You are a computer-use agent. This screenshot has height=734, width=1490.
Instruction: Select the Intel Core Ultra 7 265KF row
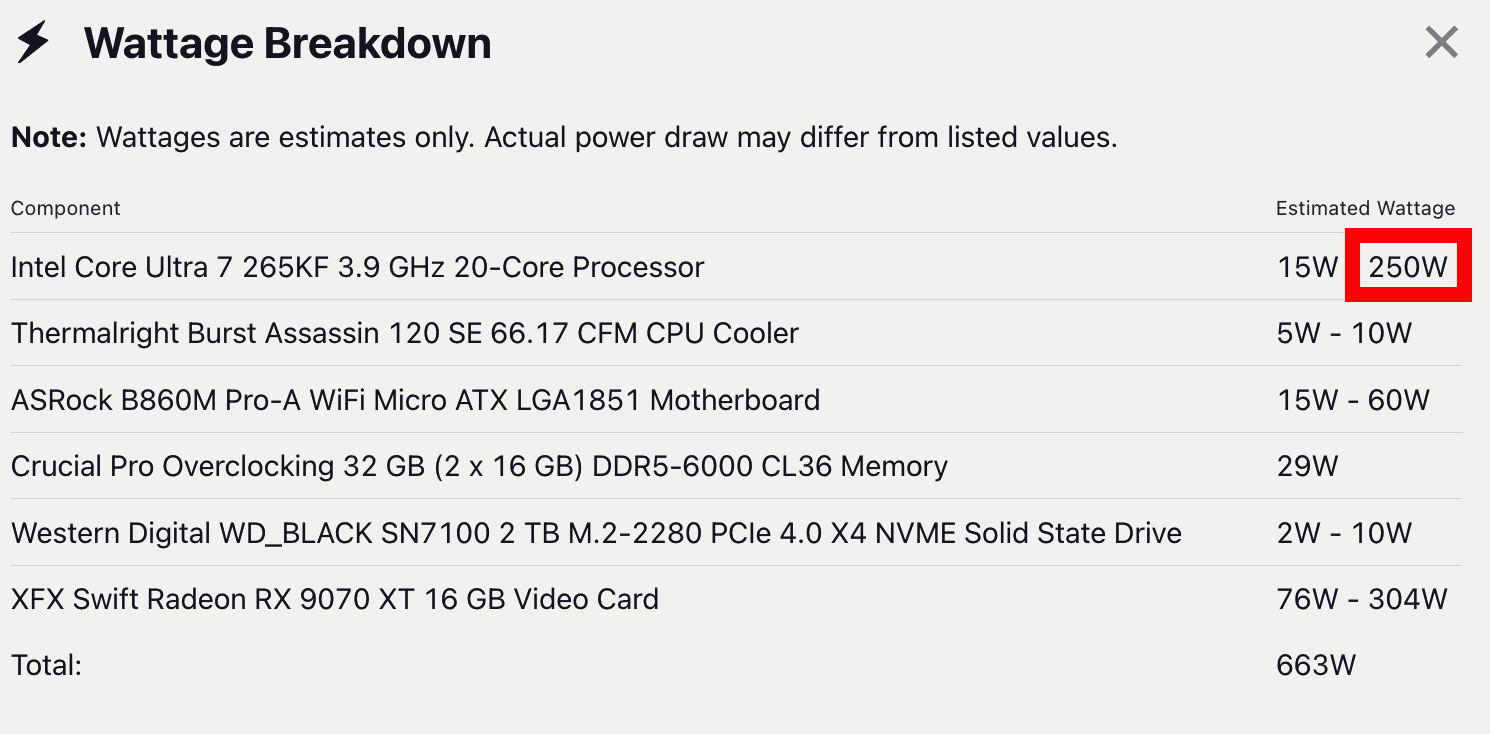[357, 267]
